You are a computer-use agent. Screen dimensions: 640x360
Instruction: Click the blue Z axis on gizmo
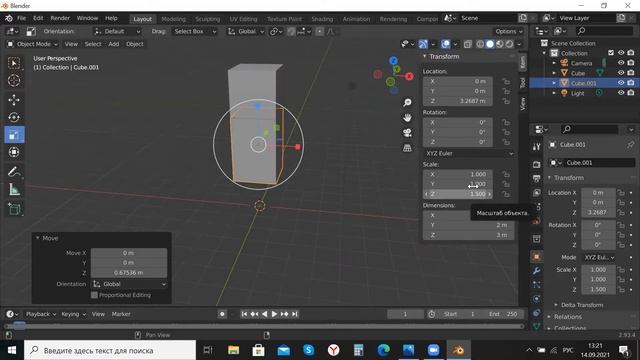coord(393,61)
